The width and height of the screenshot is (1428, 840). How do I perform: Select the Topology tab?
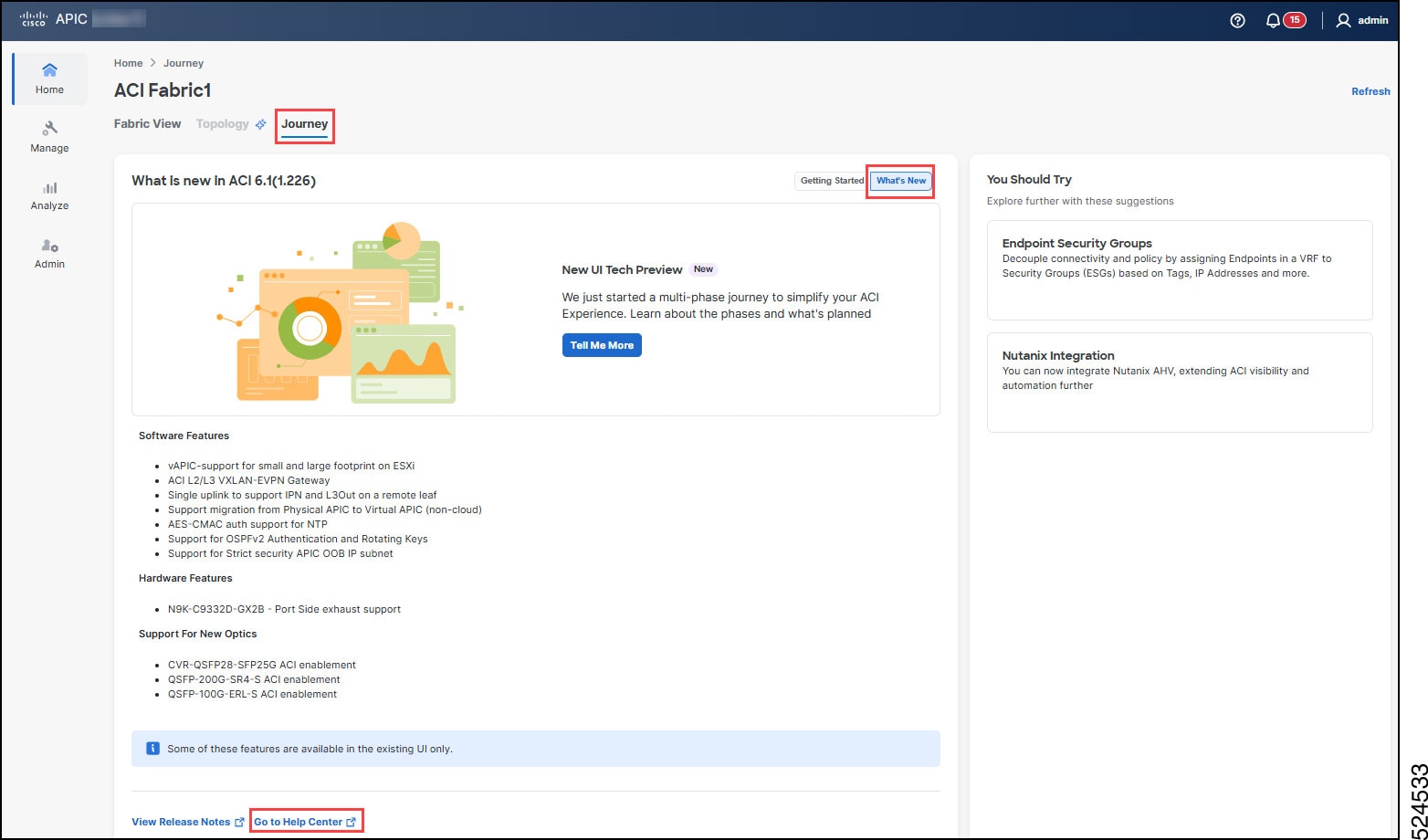[222, 124]
